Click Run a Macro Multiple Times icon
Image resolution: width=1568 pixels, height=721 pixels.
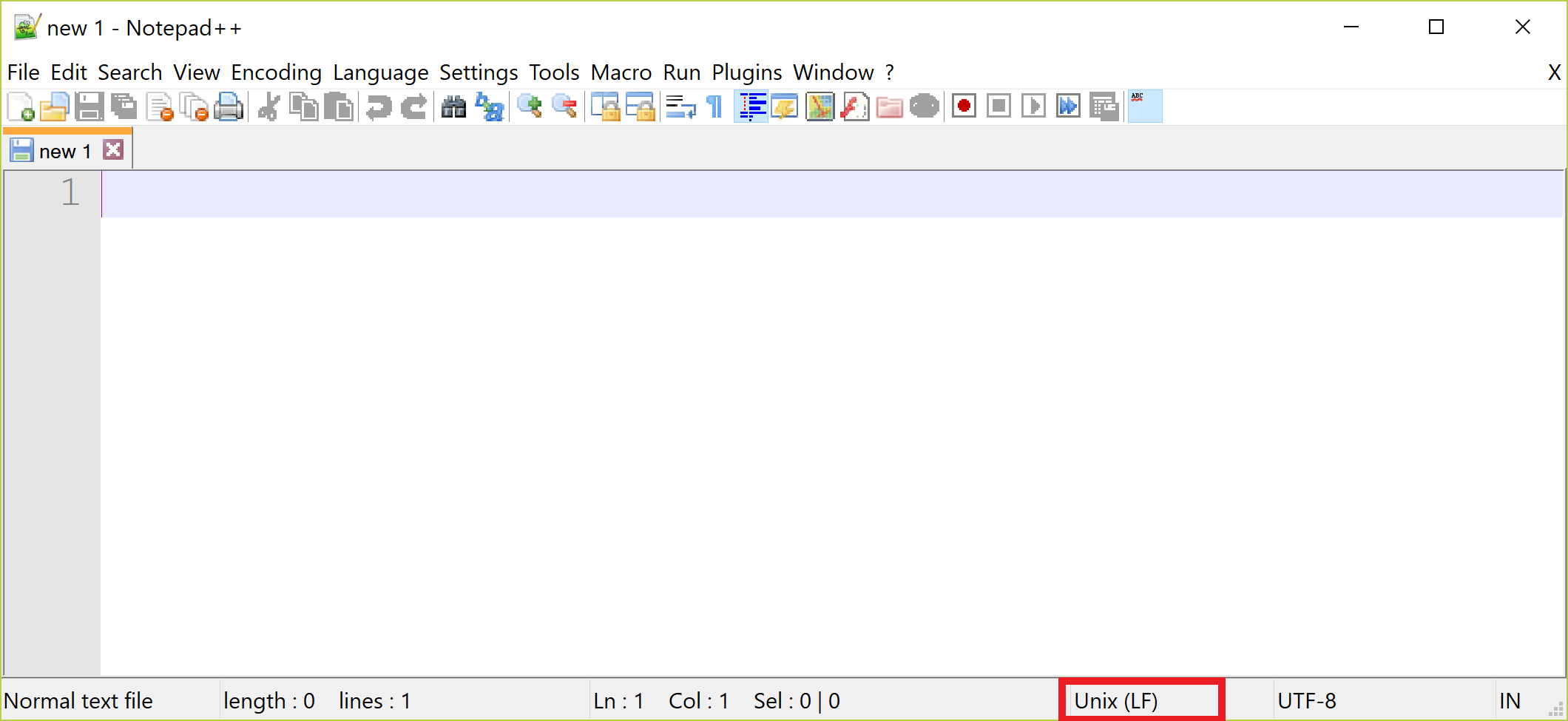(x=1069, y=107)
